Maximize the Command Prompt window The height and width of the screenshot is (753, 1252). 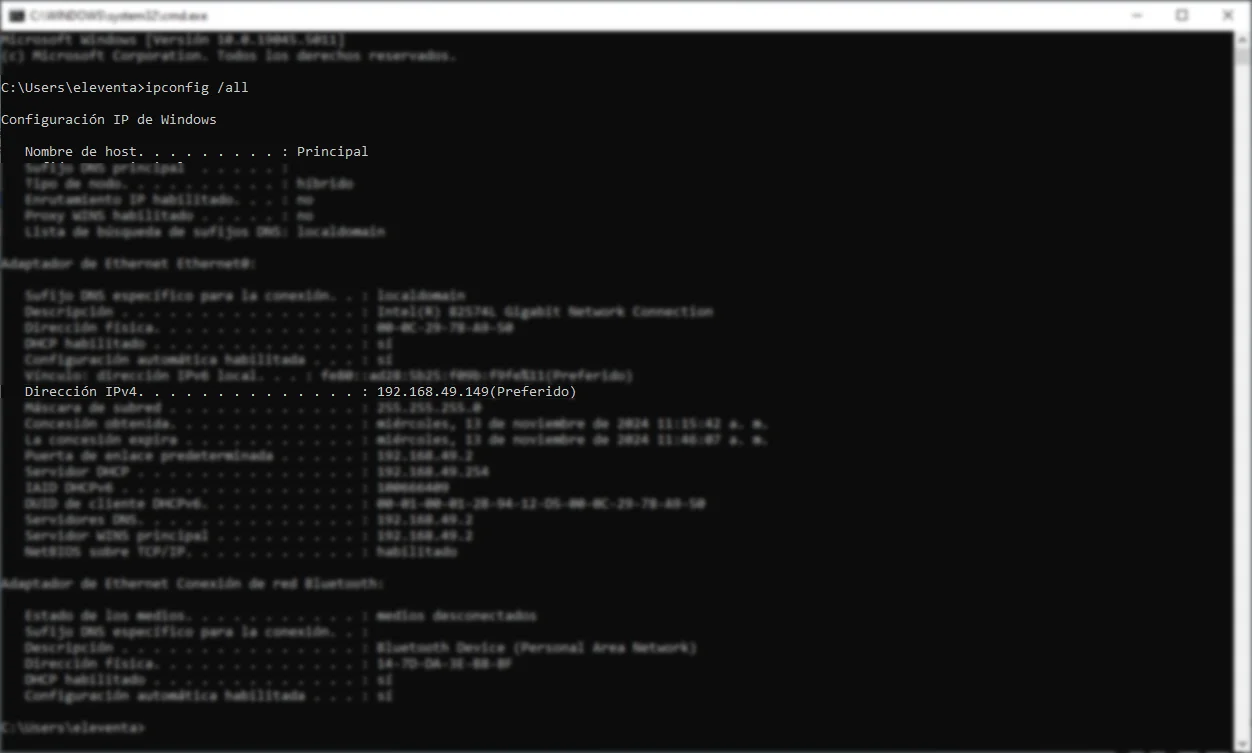[1182, 15]
